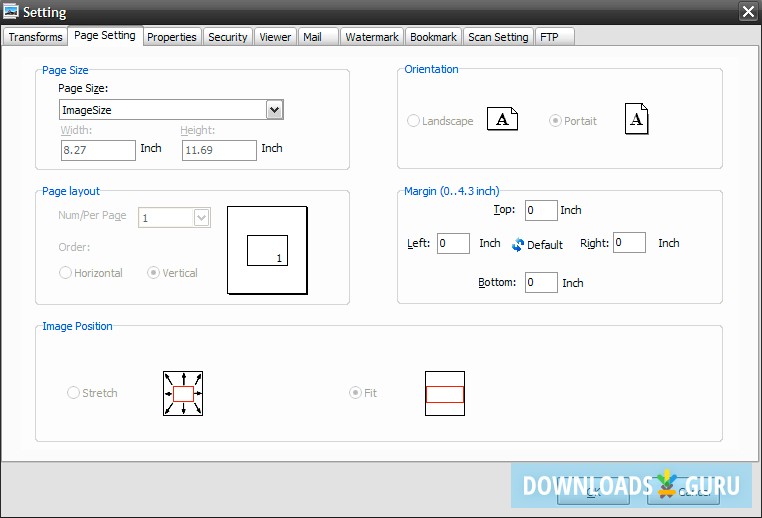Click the Width input field
This screenshot has width=762, height=518.
tap(98, 150)
